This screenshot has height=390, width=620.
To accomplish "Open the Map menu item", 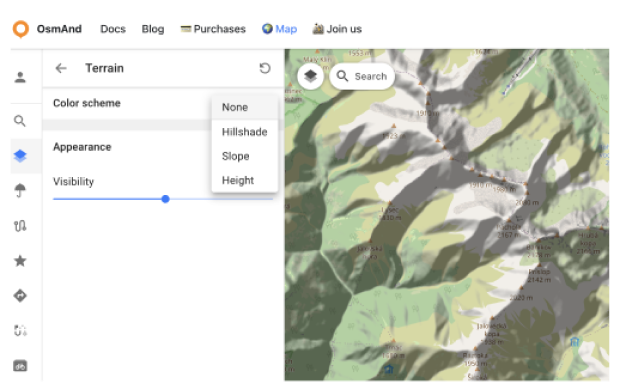I will click(280, 29).
